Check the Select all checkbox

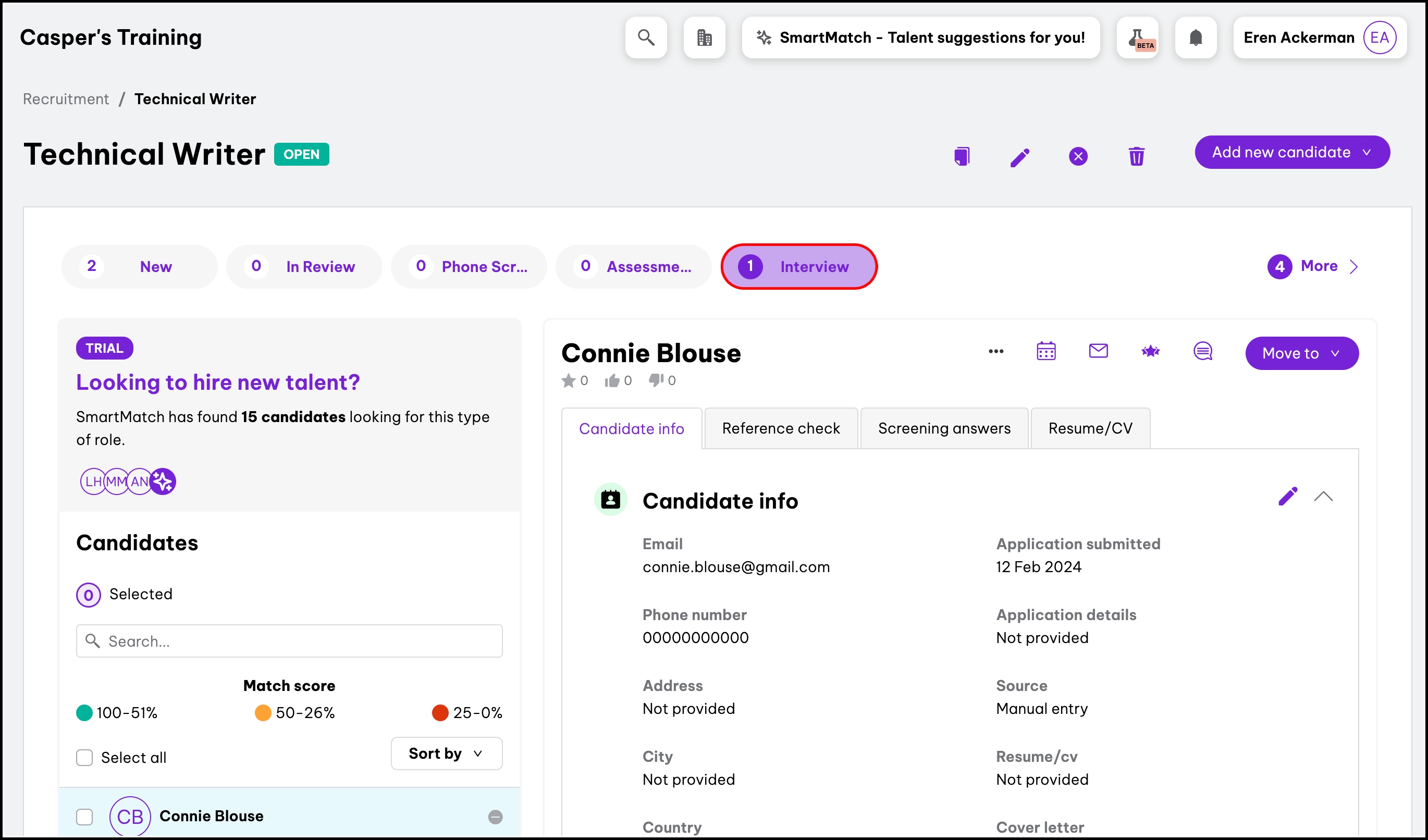point(84,757)
